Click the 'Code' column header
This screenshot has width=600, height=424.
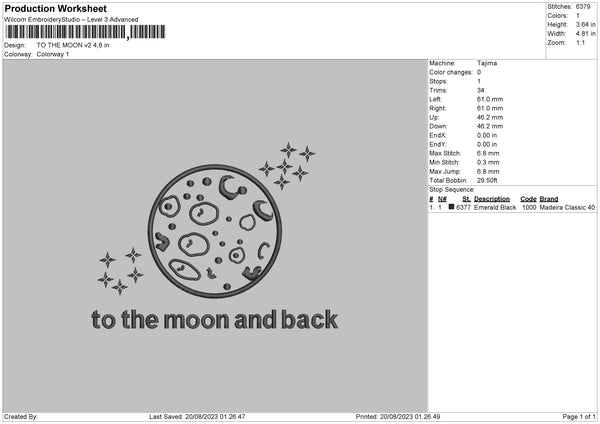(528, 199)
